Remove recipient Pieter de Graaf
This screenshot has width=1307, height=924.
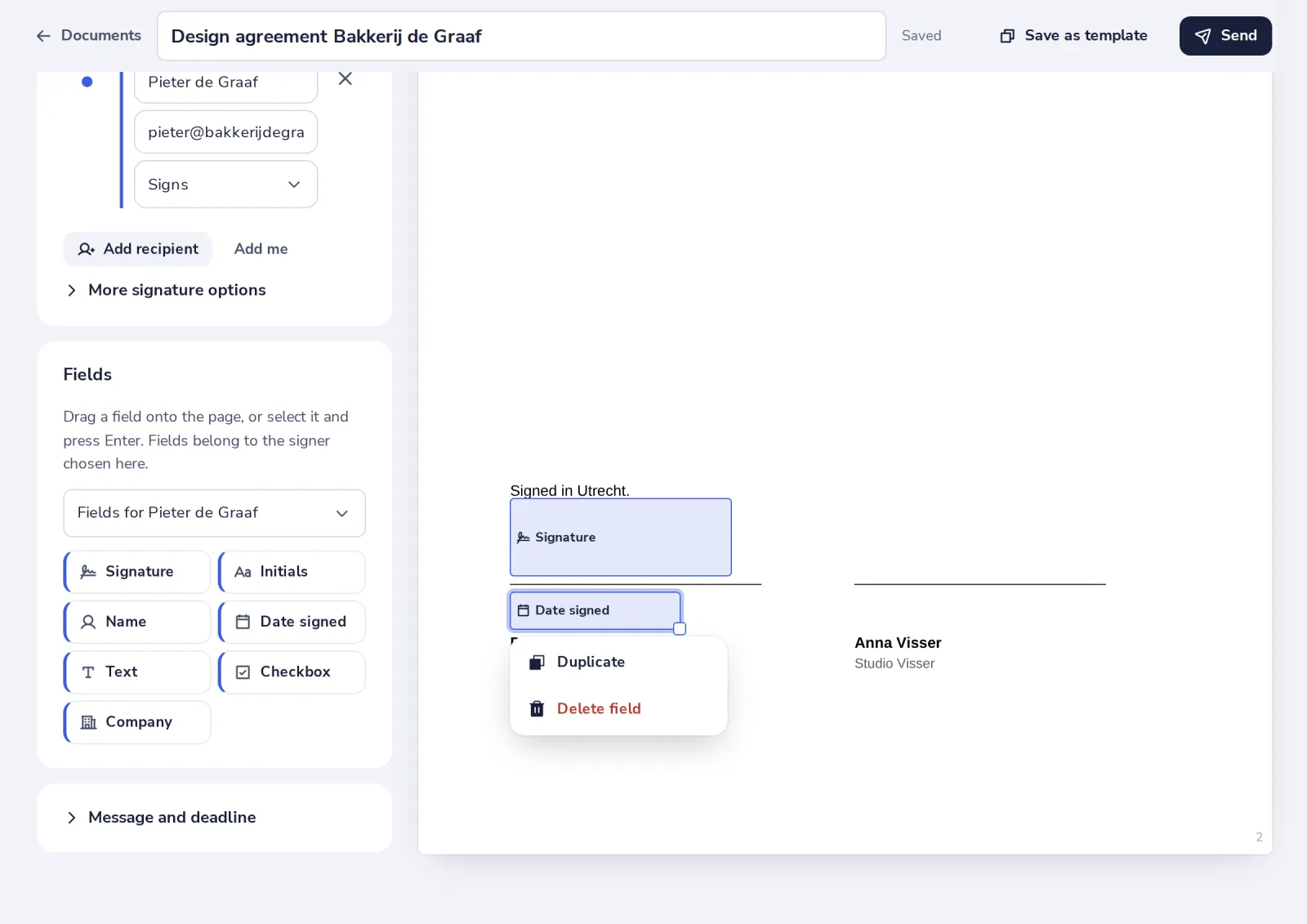(x=346, y=78)
